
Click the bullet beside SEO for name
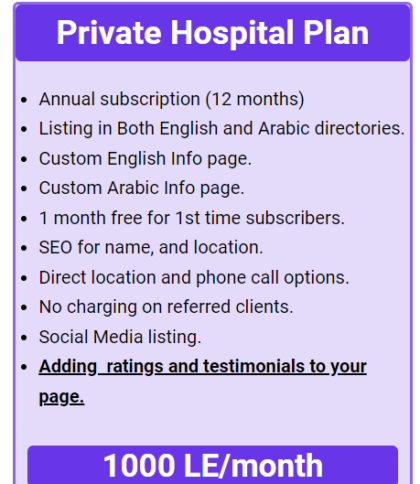coord(24,249)
